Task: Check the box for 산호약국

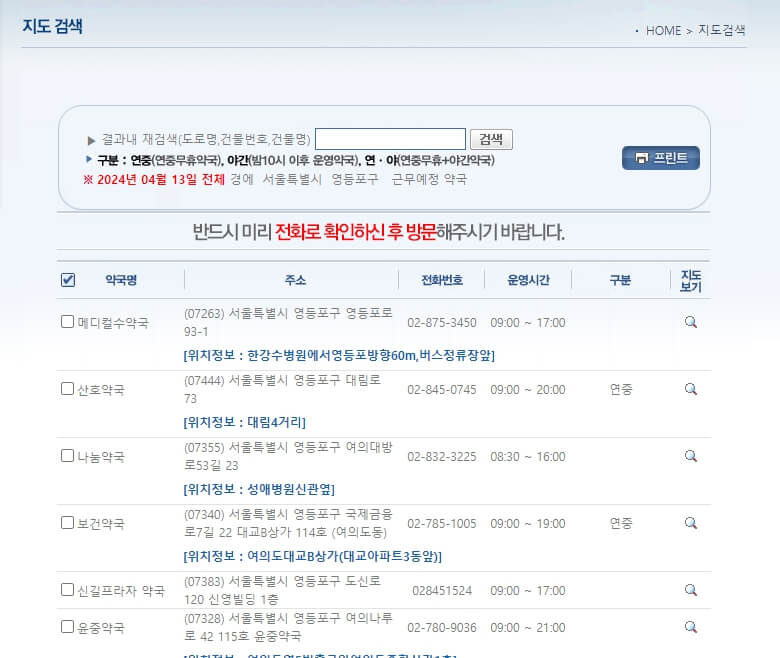Action: click(68, 388)
